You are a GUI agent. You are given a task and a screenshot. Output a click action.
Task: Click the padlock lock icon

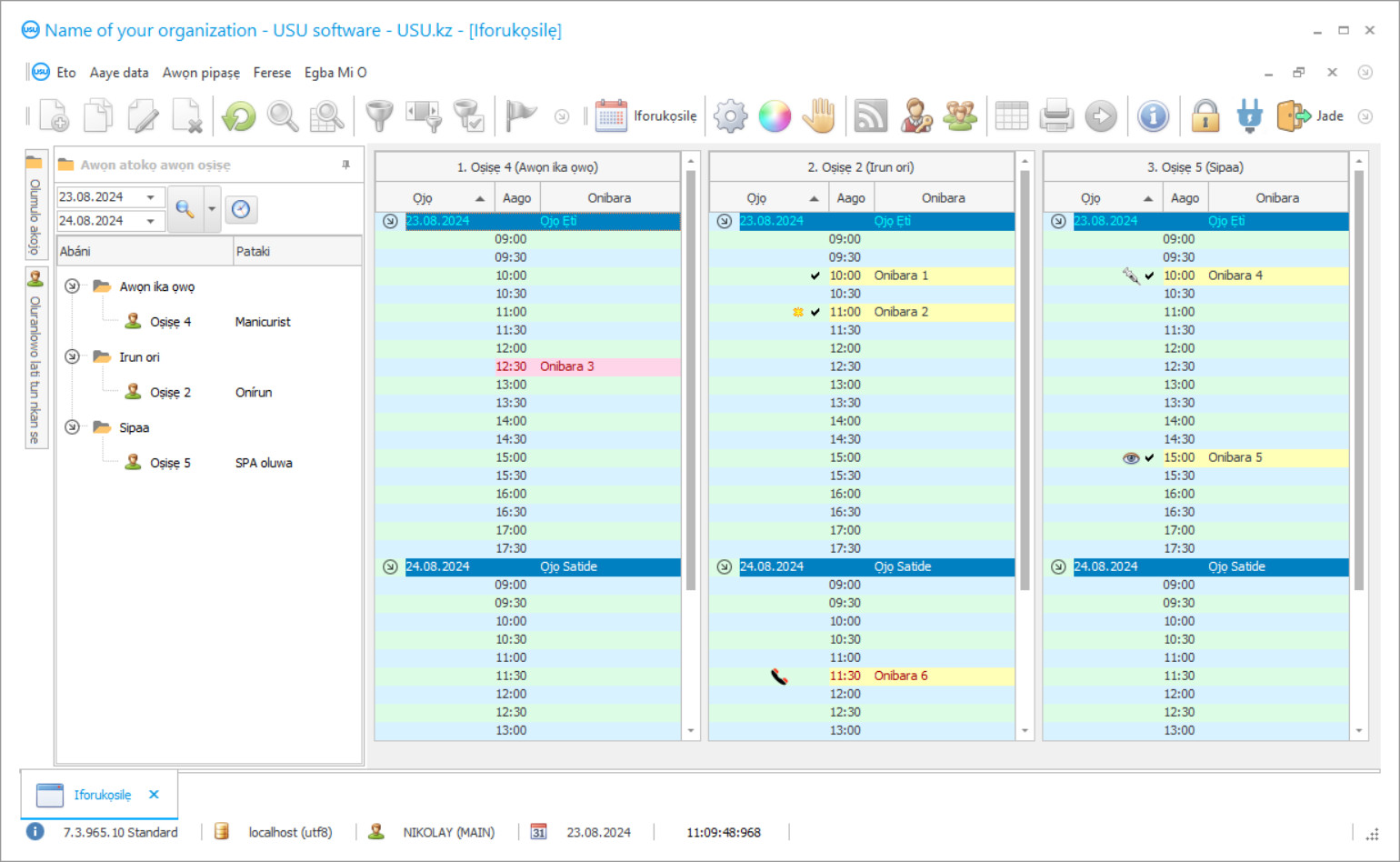click(1205, 116)
